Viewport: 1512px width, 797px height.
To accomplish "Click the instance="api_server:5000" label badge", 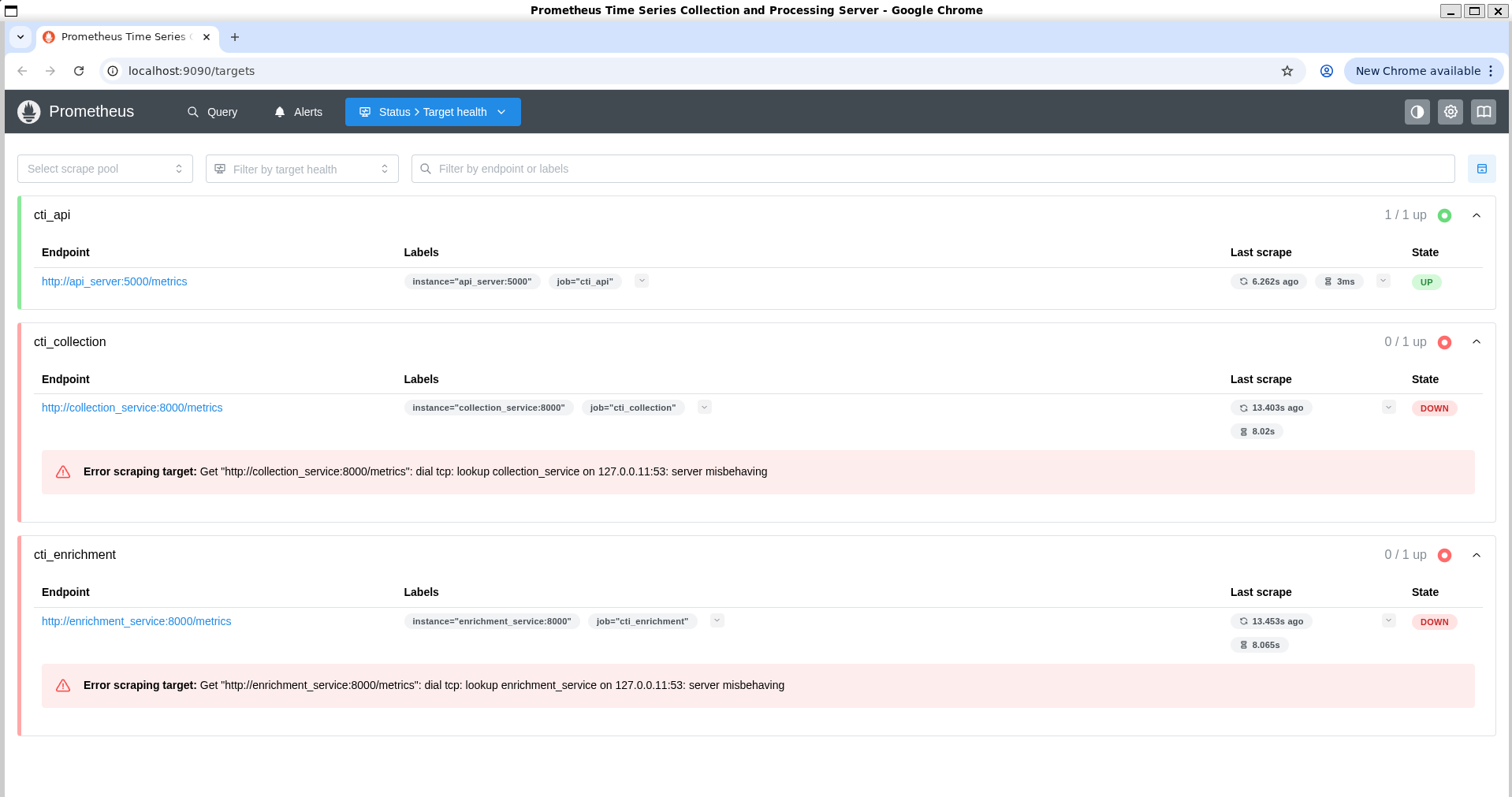I will coord(472,281).
